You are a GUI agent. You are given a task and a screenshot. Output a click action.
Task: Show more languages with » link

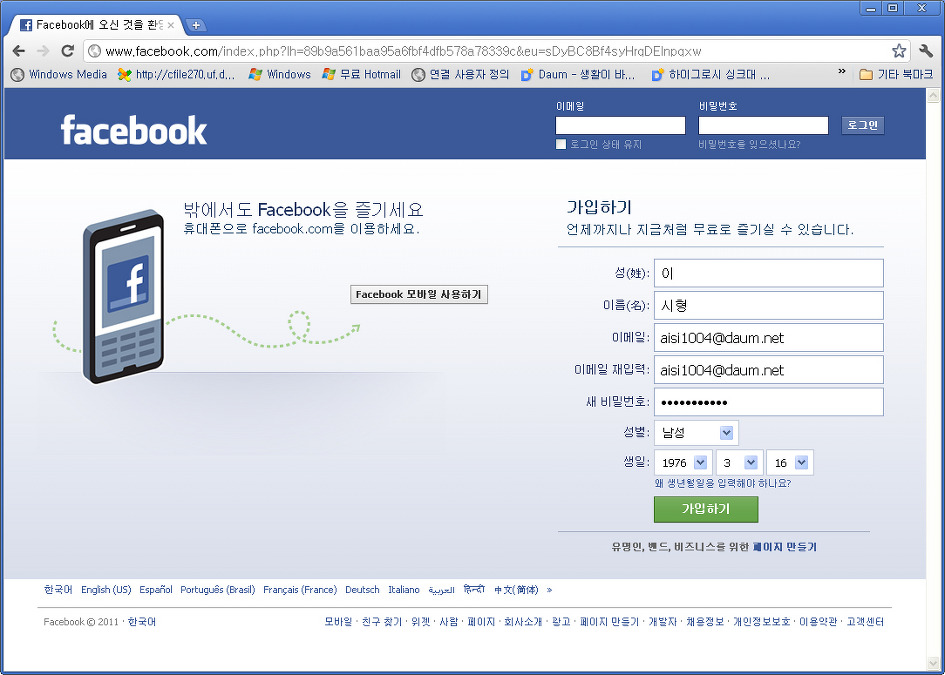point(549,590)
